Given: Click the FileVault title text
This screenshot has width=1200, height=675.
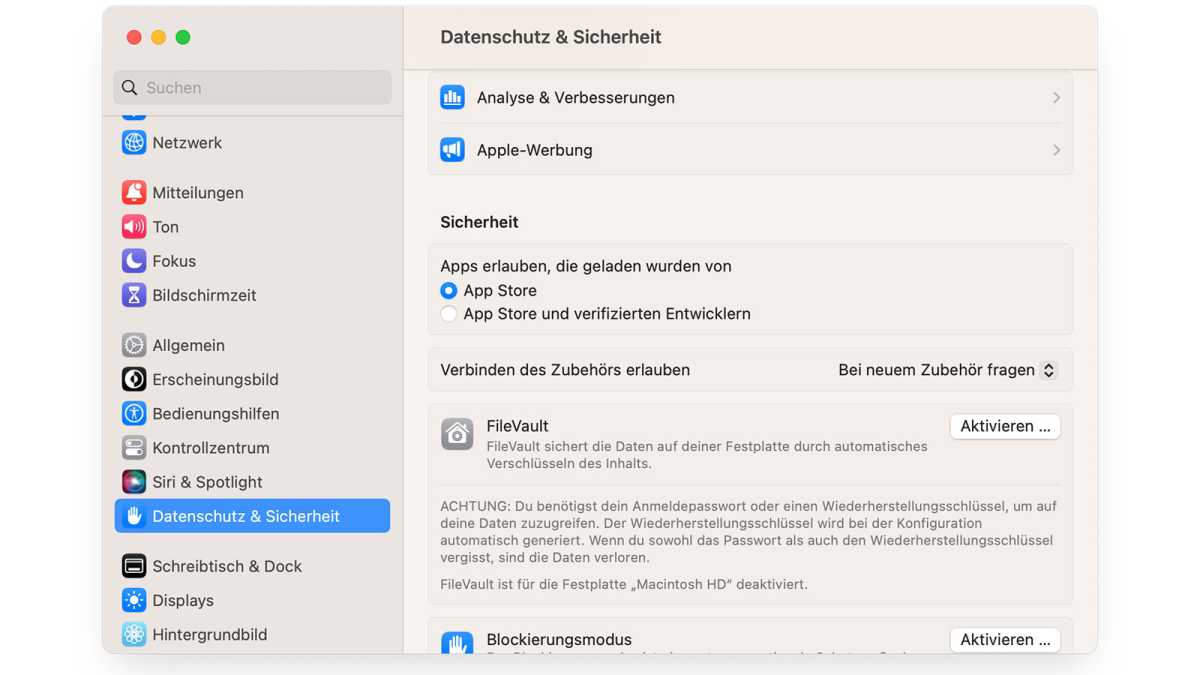Looking at the screenshot, I should click(517, 426).
